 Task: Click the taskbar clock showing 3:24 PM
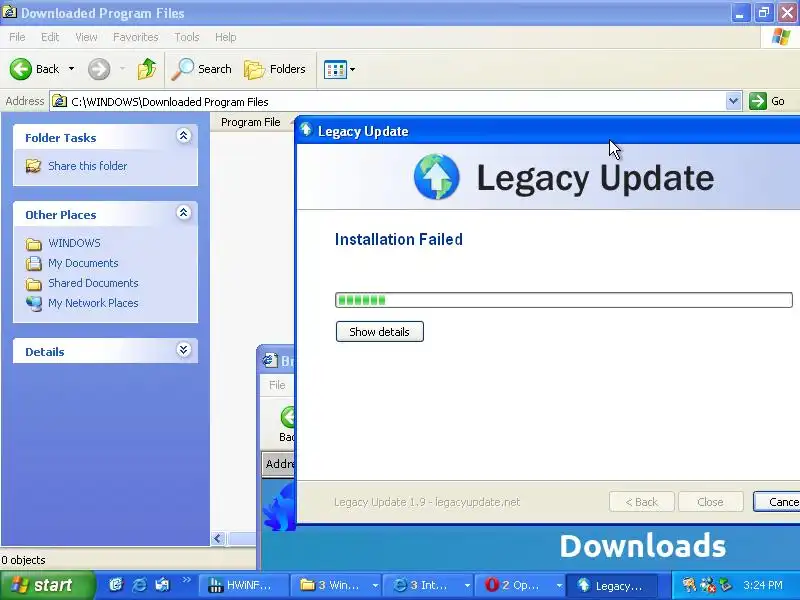click(762, 585)
